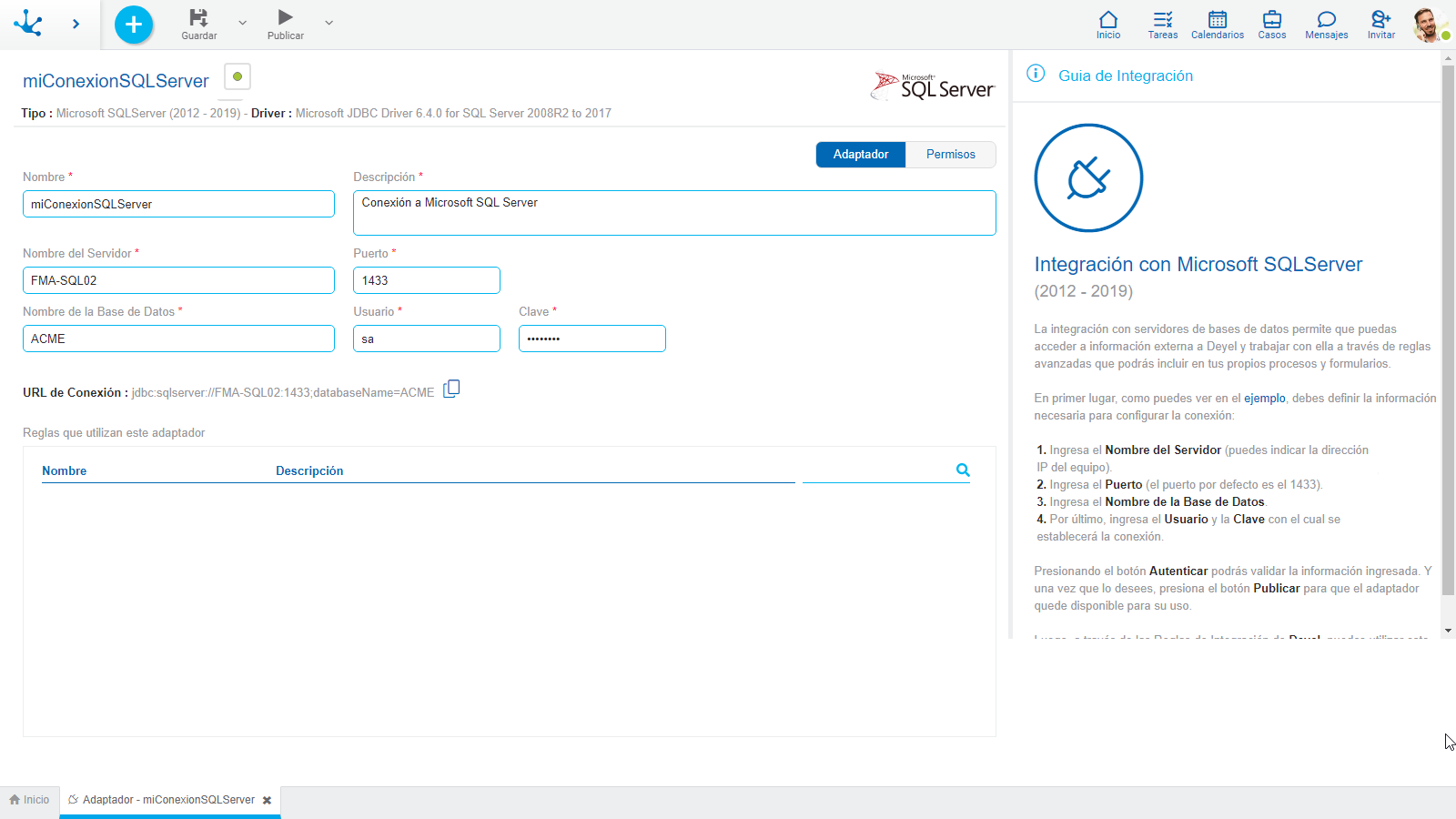Click the Nombre del Servidor field
This screenshot has height=819, width=1456.
[x=178, y=280]
